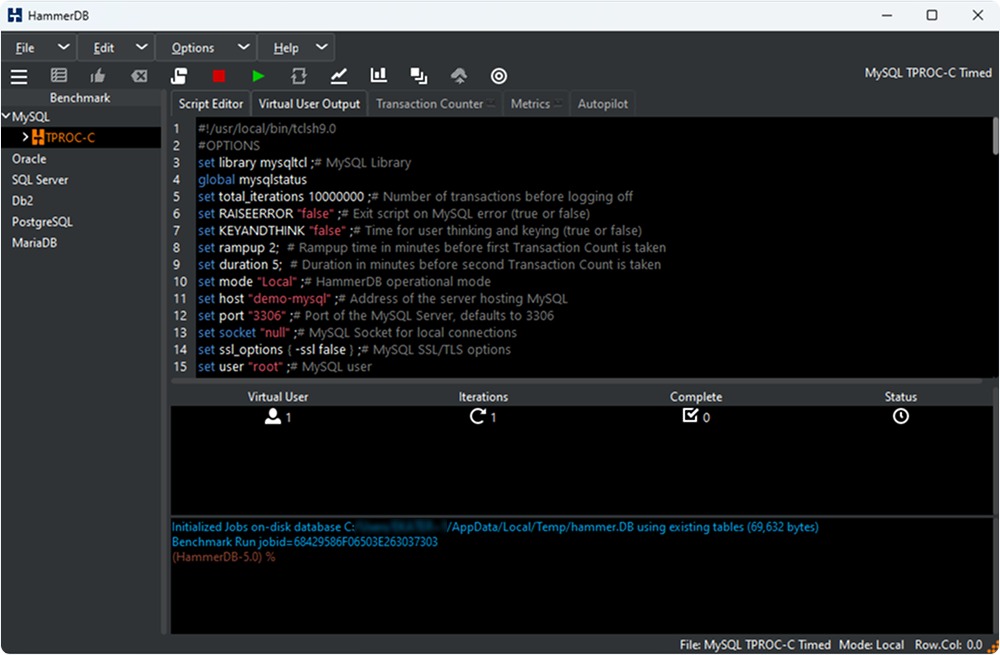Click the HammerDB logo in title bar
1000x655 pixels.
point(15,15)
